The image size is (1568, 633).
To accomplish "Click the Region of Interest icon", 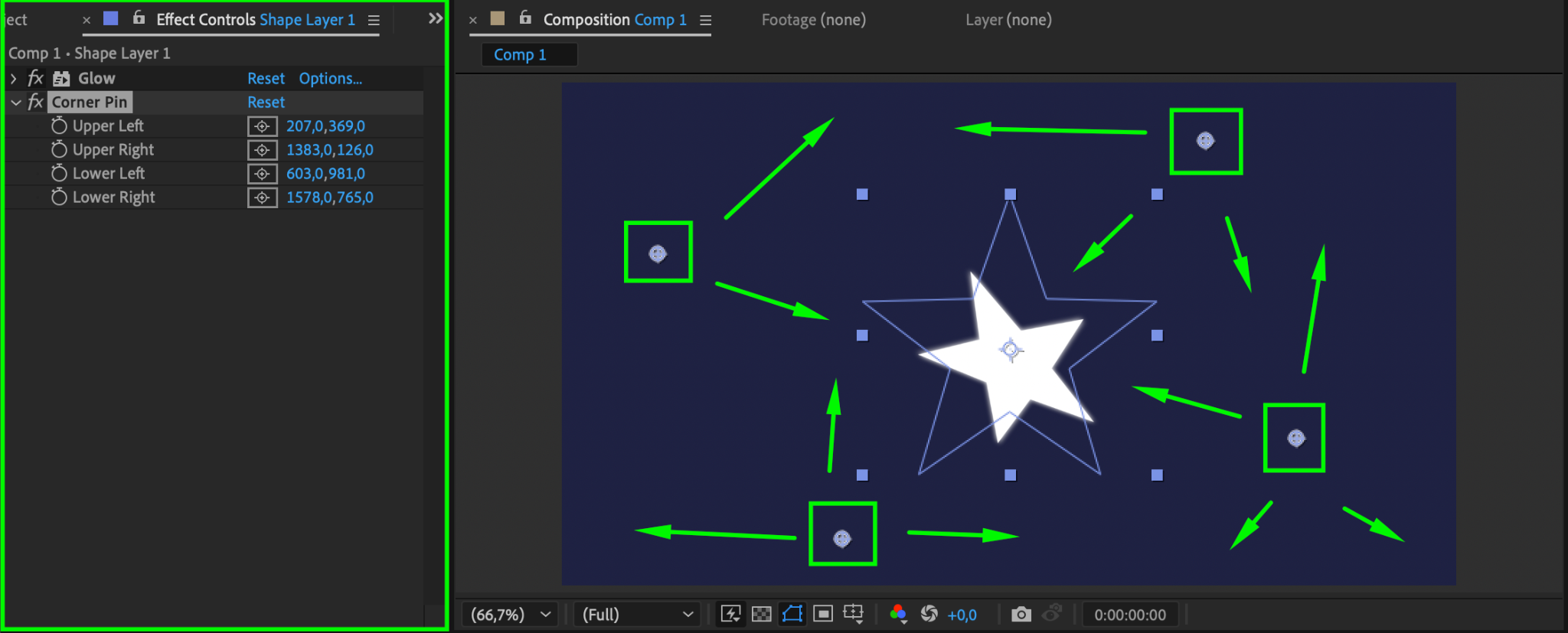I will point(823,614).
